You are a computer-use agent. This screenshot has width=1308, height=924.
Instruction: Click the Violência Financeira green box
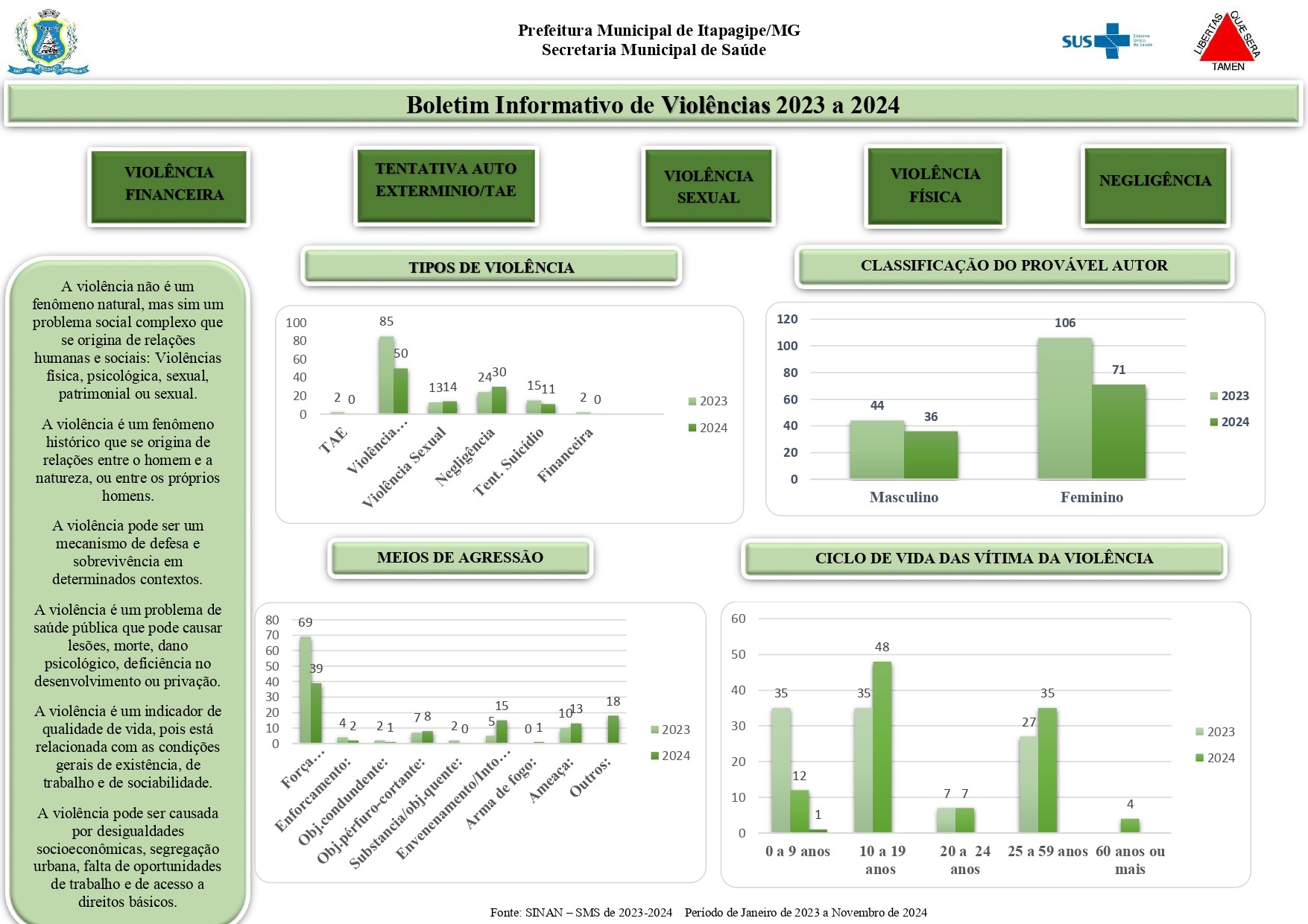pos(169,186)
